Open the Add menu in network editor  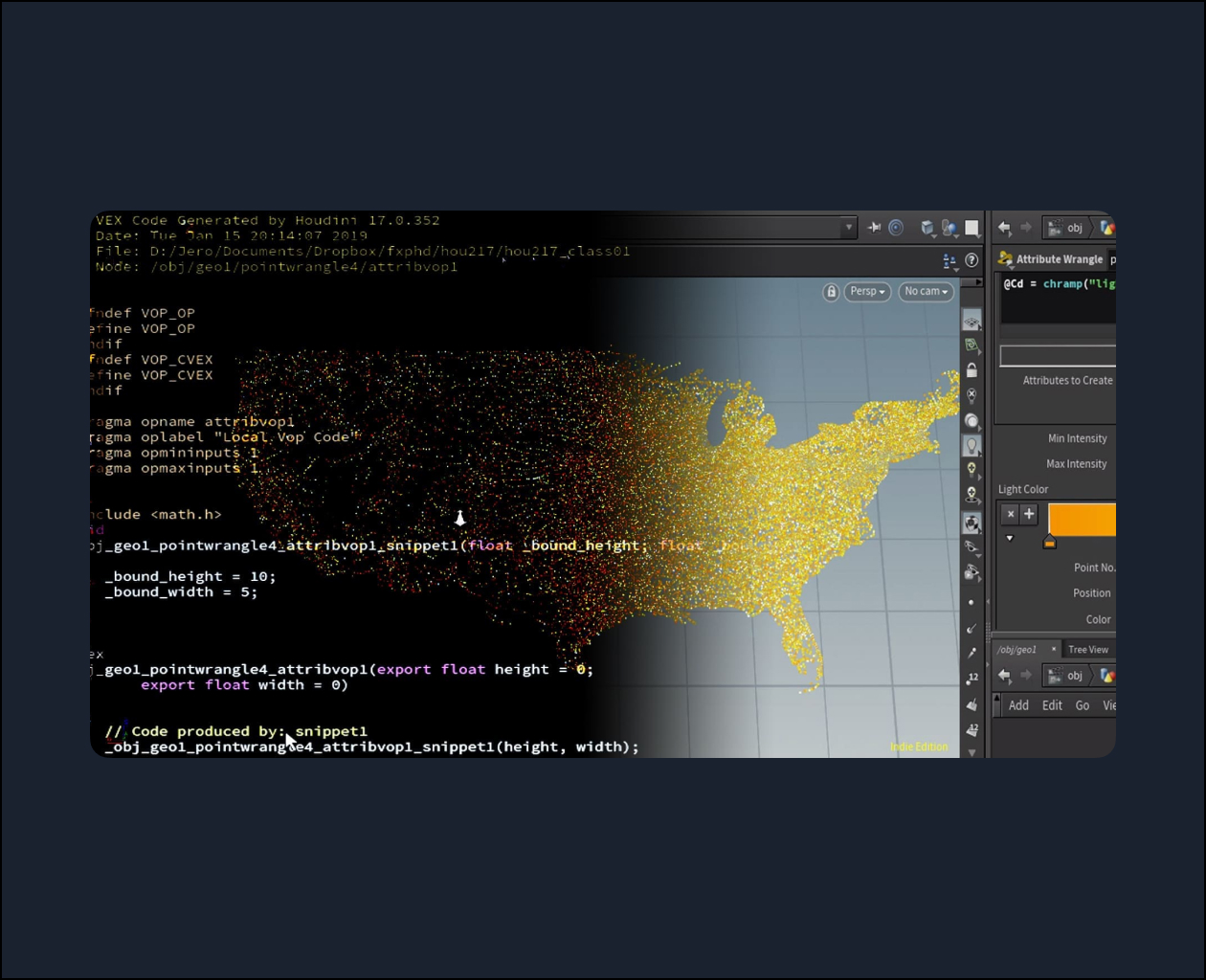1018,705
